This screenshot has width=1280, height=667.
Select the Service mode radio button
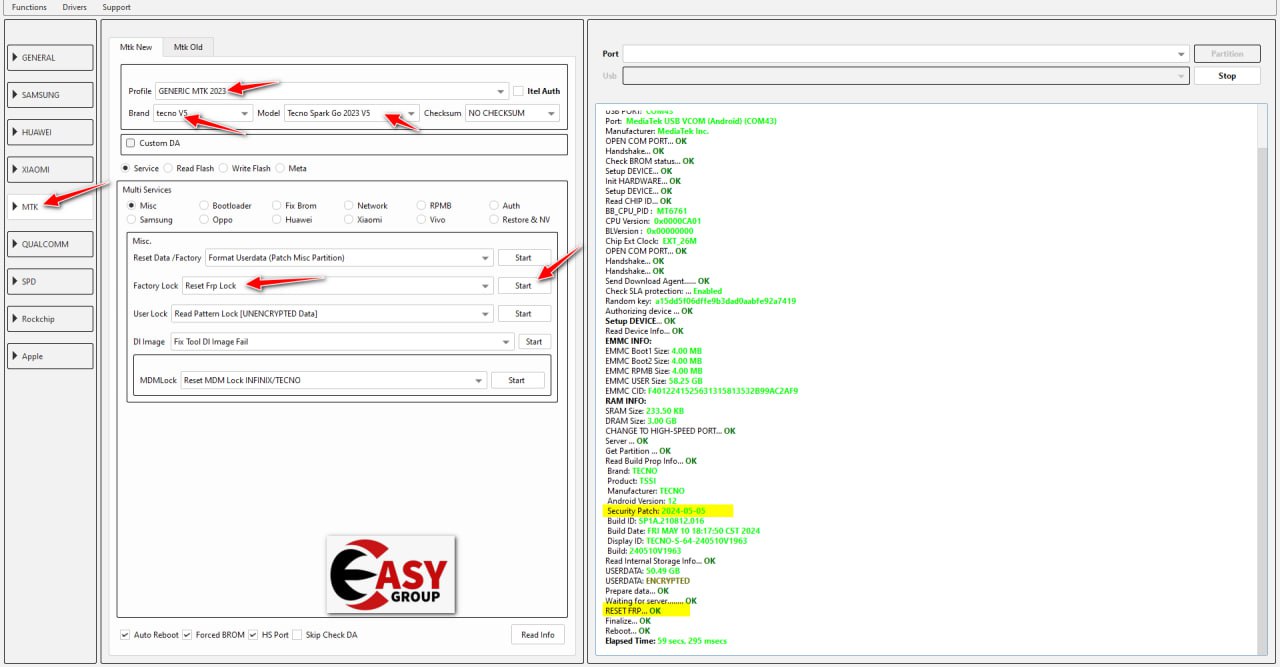[x=126, y=168]
